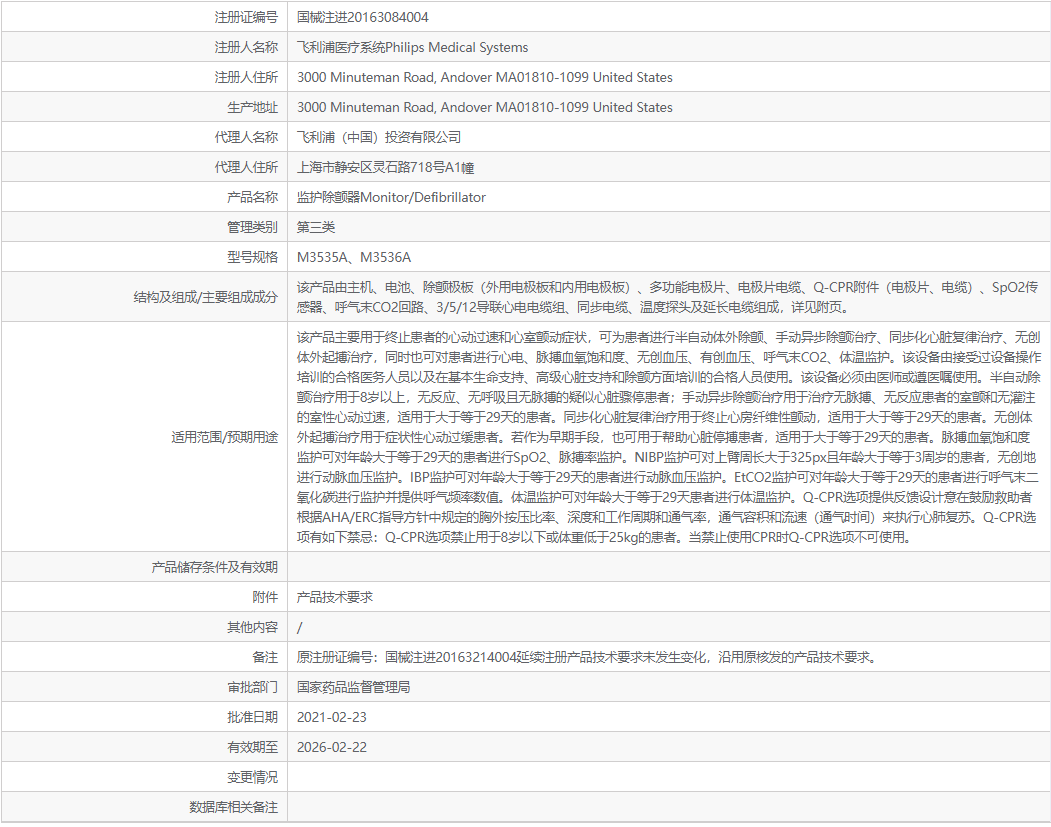Select the 生产地址 label
Screen dimensions: 1051x827
[252, 107]
